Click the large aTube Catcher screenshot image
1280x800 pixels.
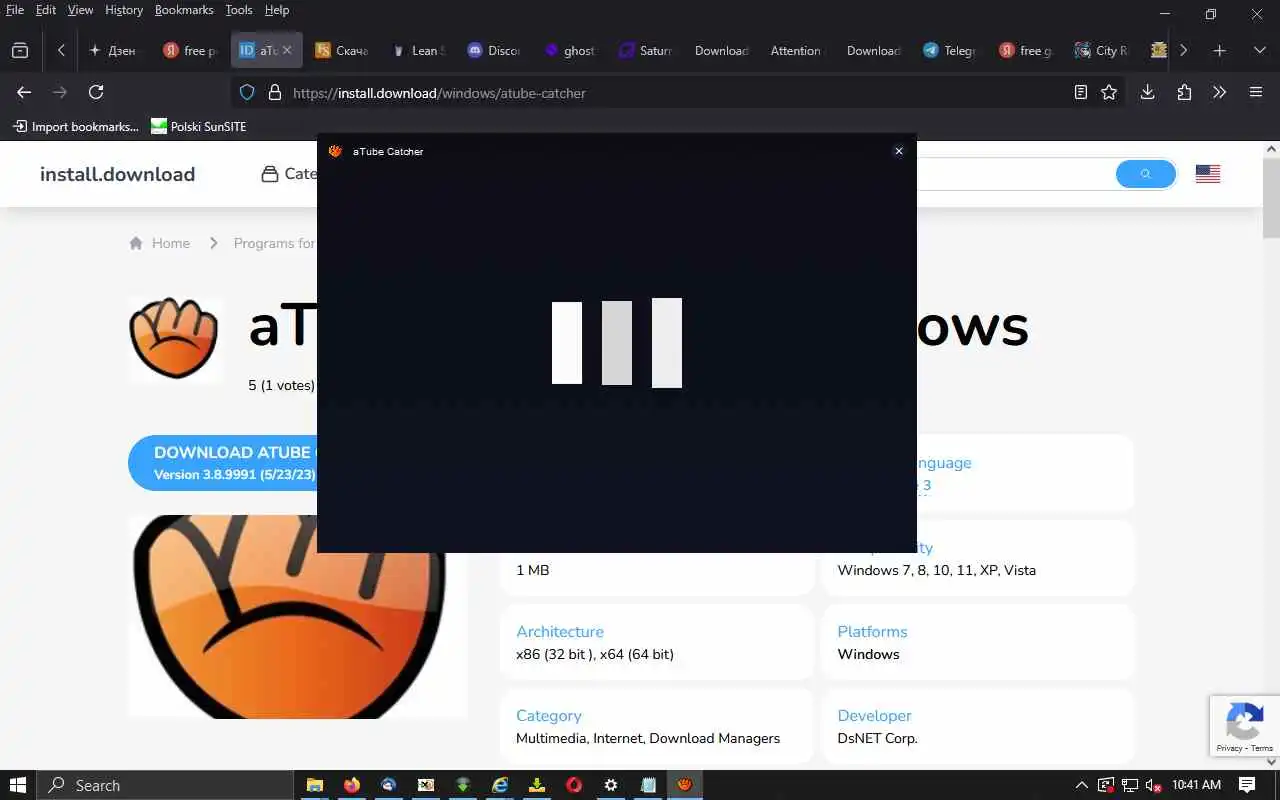[298, 617]
